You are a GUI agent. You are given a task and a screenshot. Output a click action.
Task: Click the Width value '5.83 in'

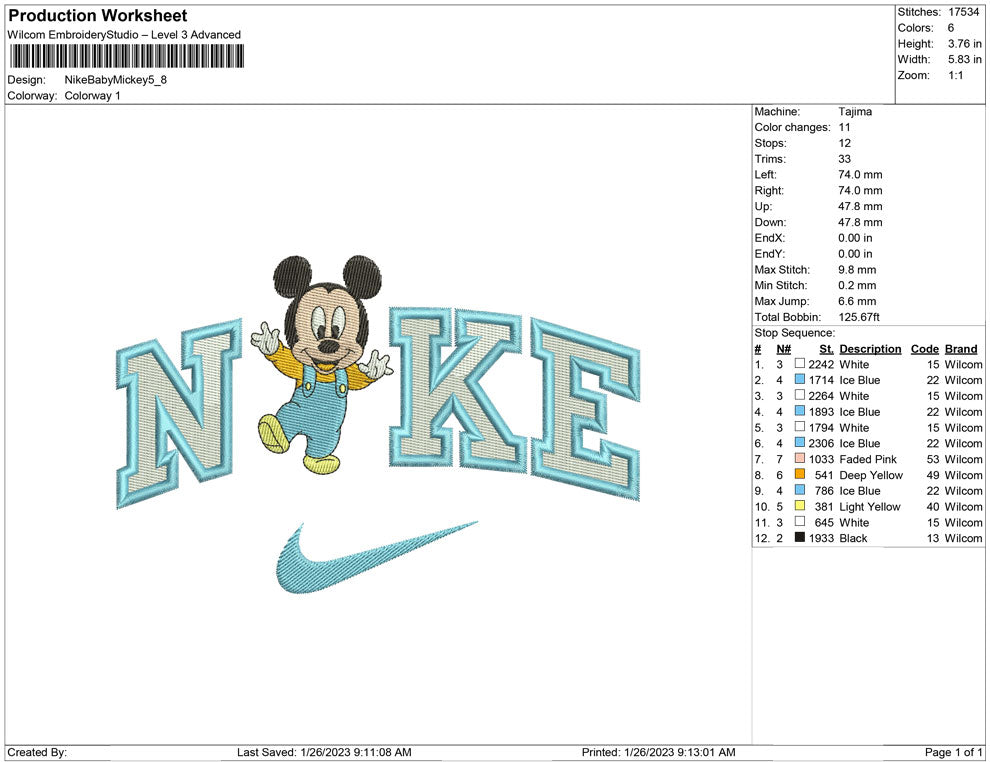965,59
